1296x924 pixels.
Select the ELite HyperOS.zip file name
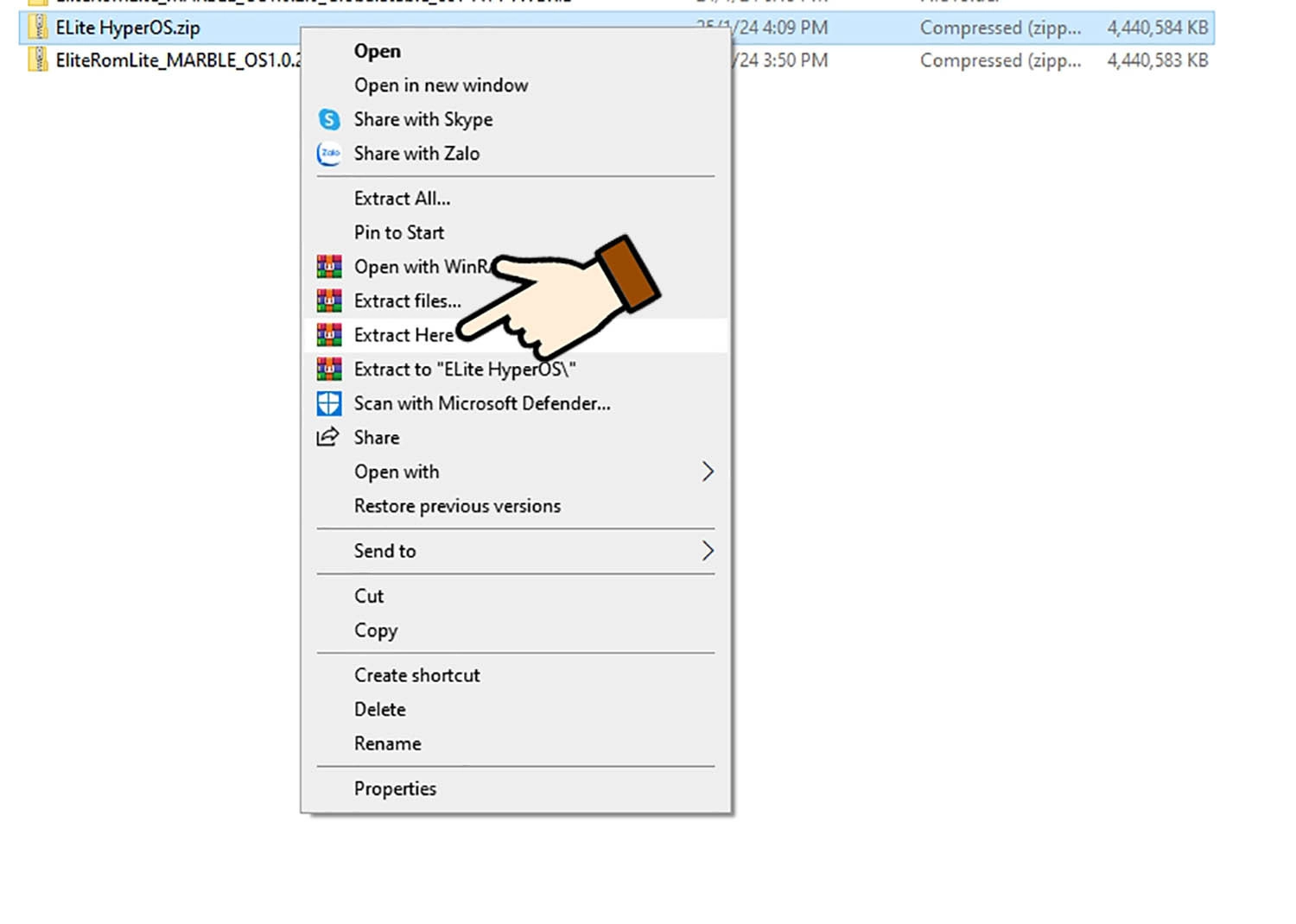point(128,28)
